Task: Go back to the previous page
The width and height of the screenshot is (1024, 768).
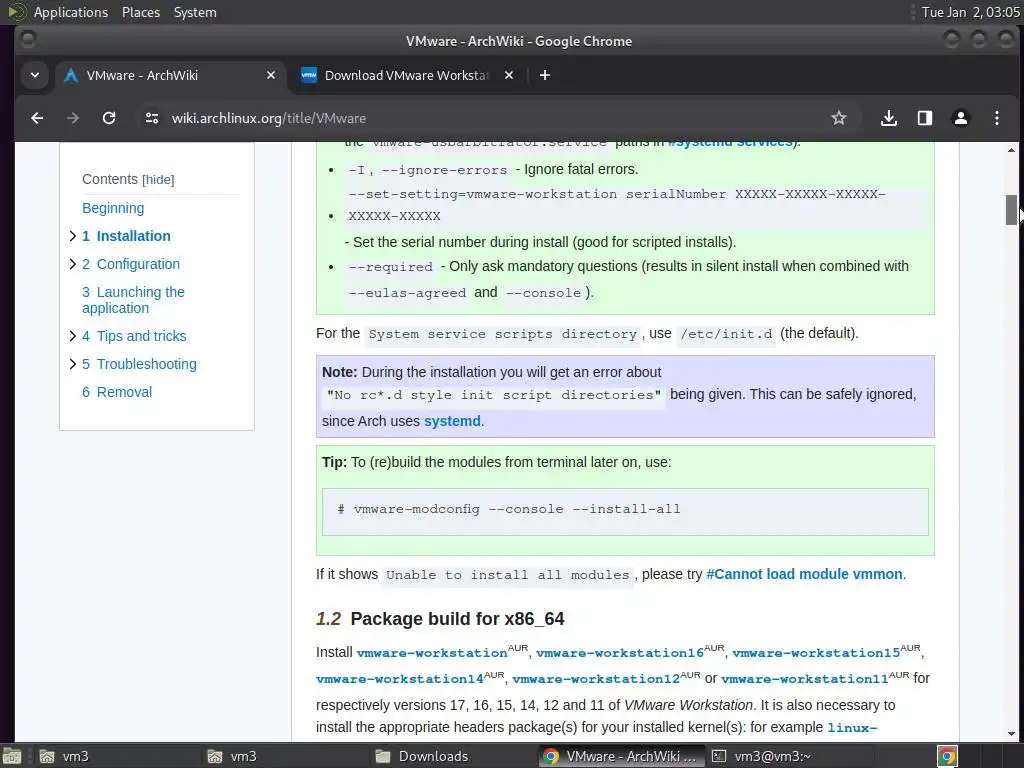Action: tap(37, 118)
